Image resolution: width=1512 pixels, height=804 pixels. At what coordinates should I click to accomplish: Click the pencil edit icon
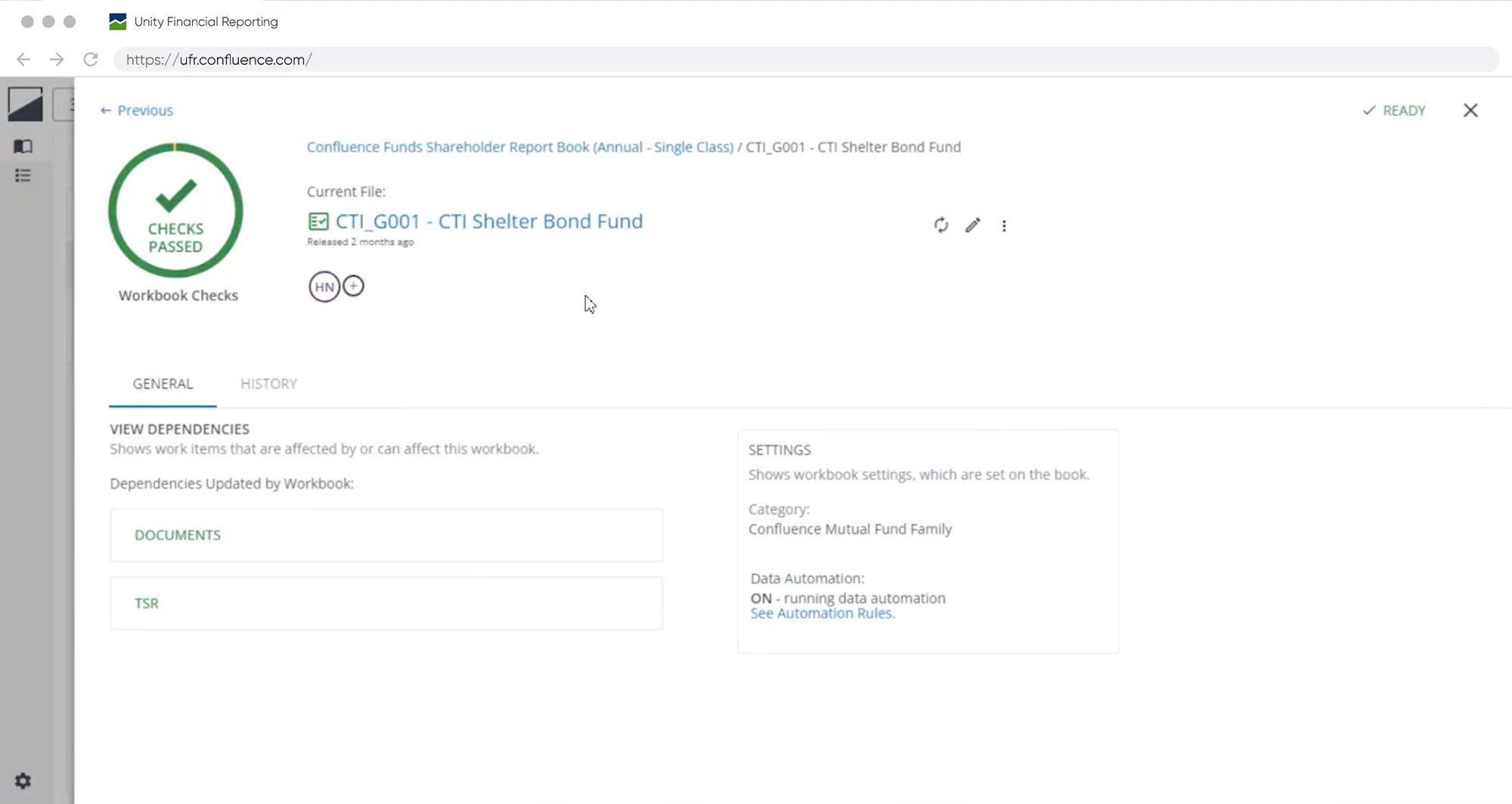972,225
